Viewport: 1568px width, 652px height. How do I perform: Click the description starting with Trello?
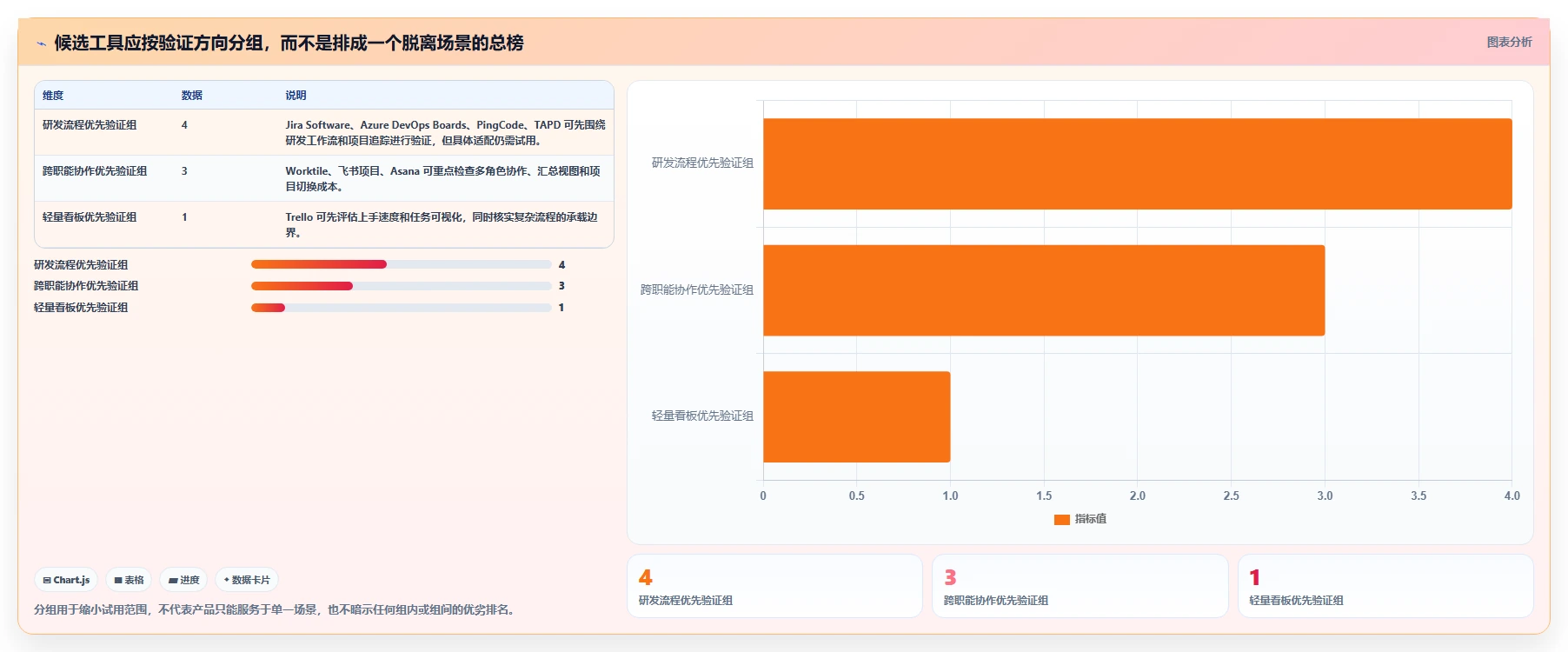pyautogui.click(x=442, y=225)
